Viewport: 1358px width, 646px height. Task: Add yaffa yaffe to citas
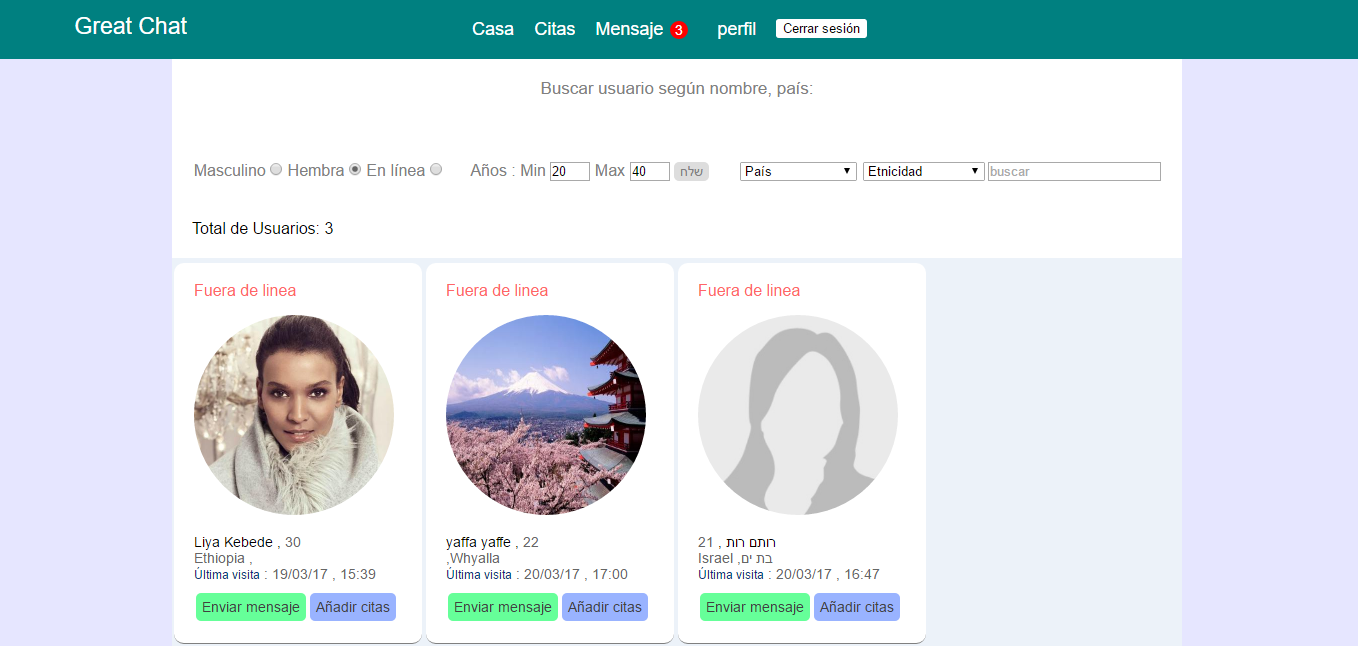click(x=605, y=607)
